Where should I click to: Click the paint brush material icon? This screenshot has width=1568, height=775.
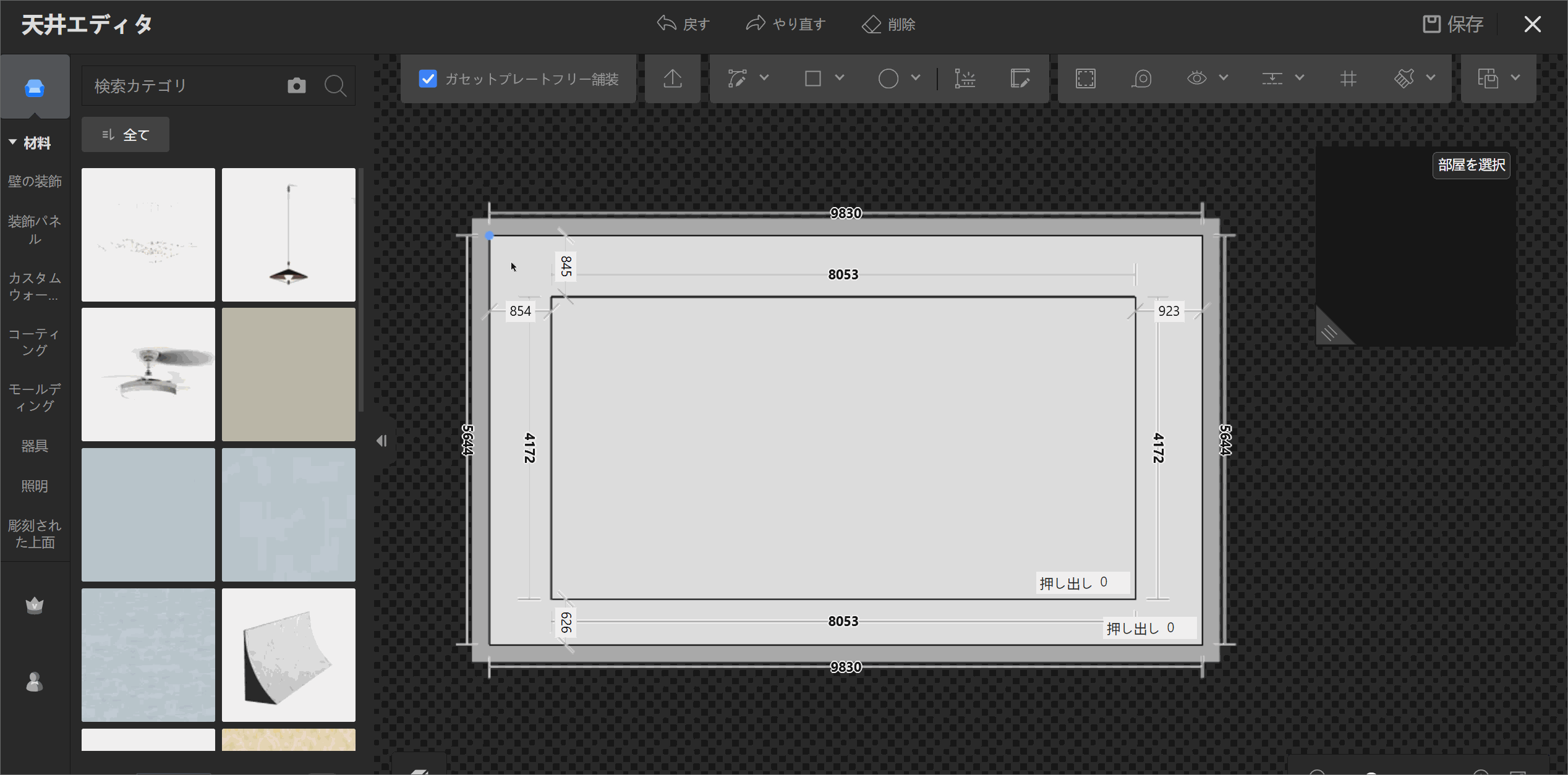[1404, 78]
